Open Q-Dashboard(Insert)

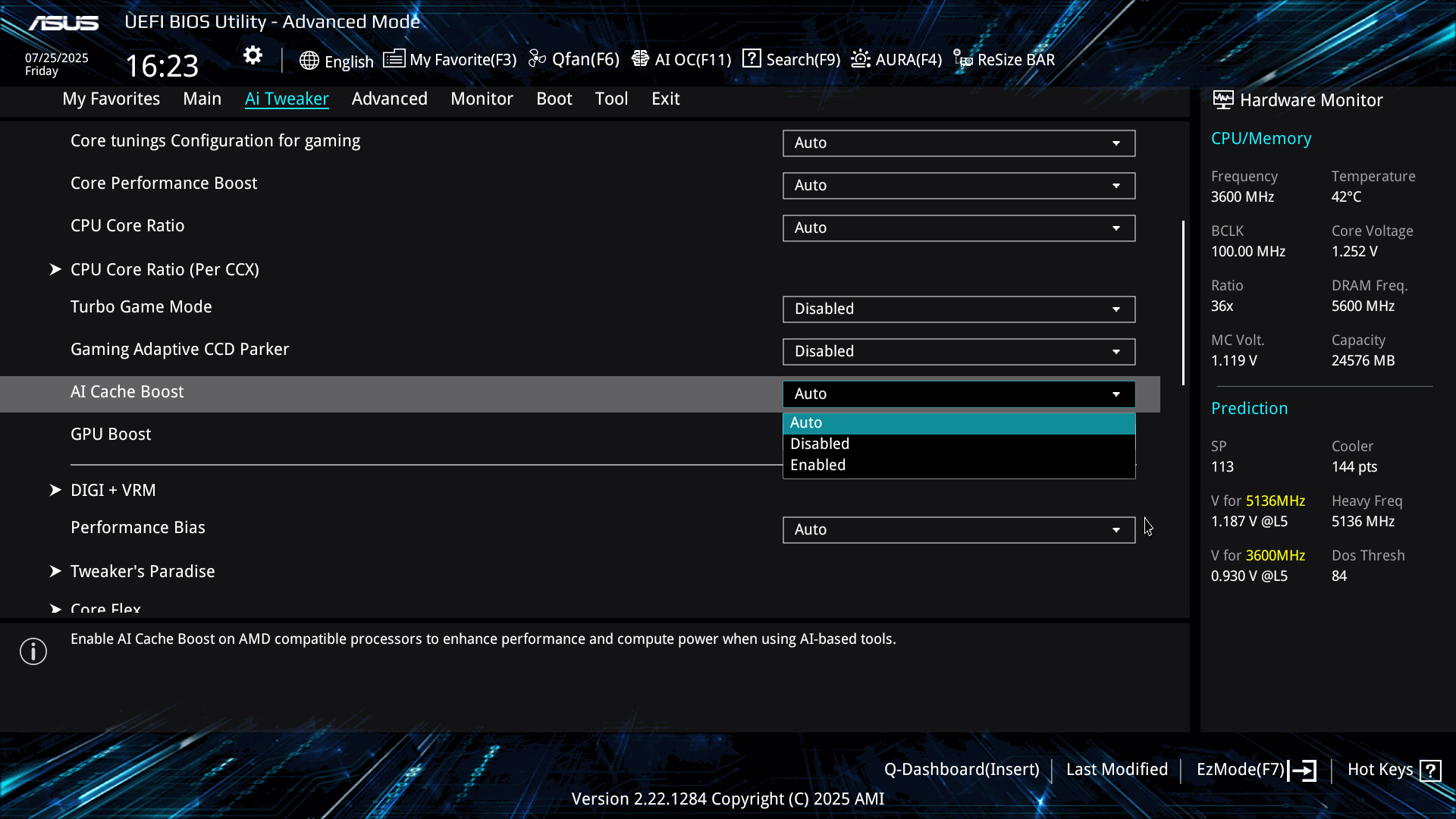tap(962, 770)
